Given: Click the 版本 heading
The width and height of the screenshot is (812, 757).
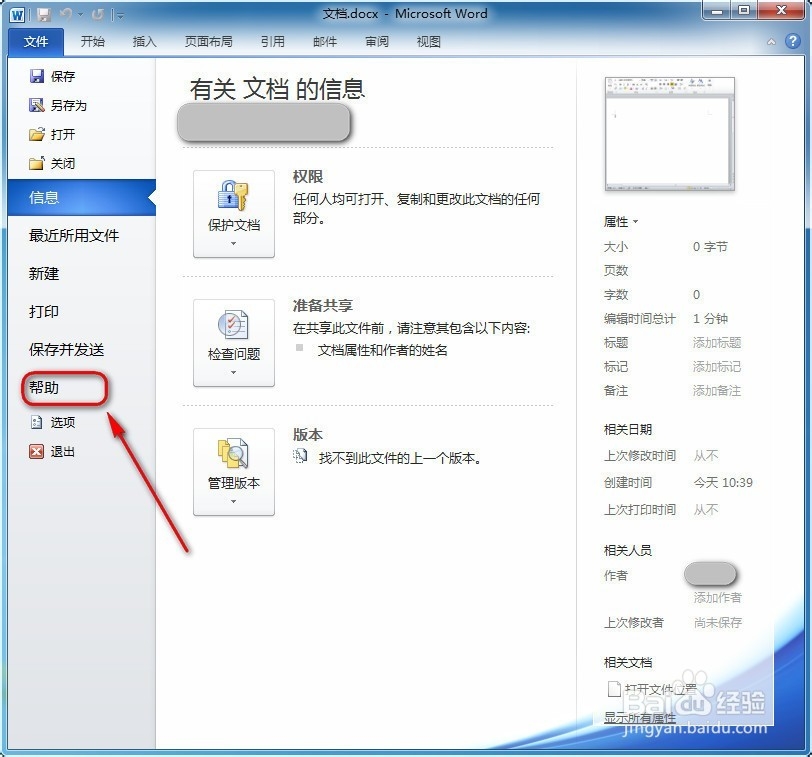Looking at the screenshot, I should 308,434.
